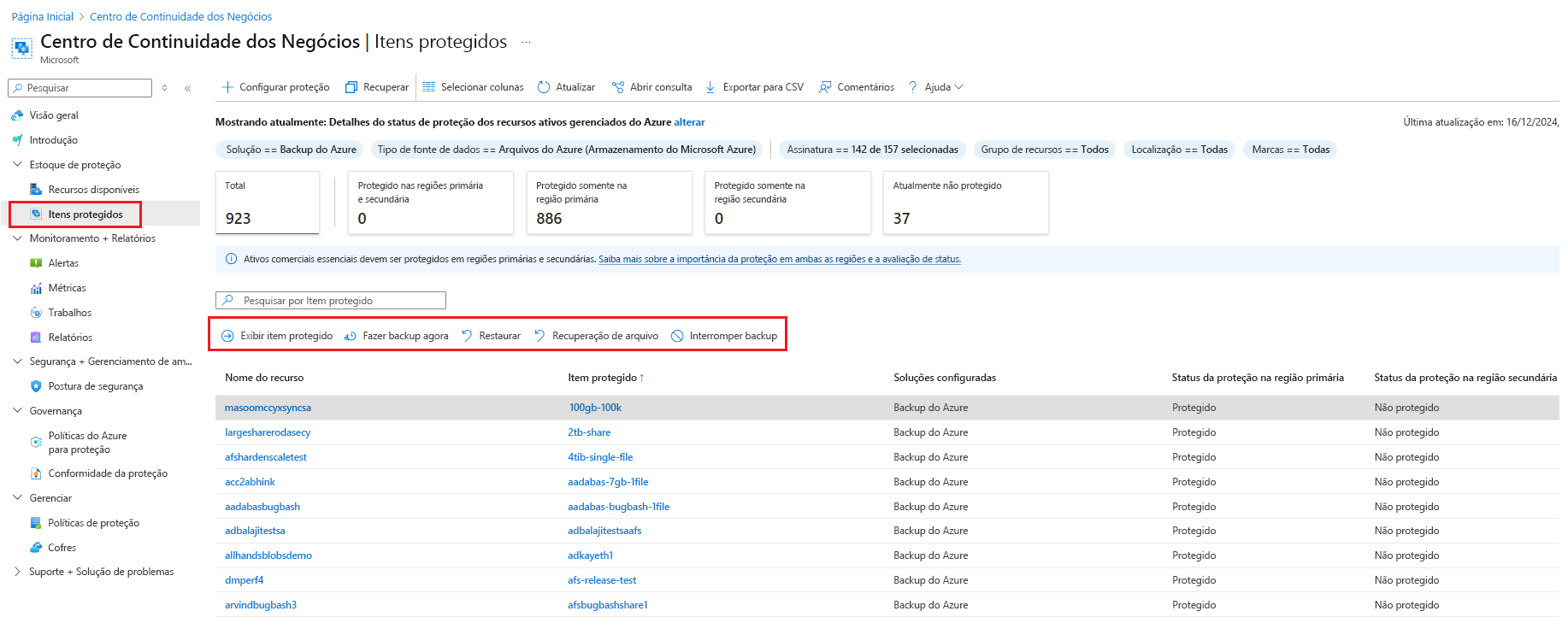The image size is (1568, 617).
Task: Expand the Ajuda dropdown menu
Action: (x=936, y=87)
